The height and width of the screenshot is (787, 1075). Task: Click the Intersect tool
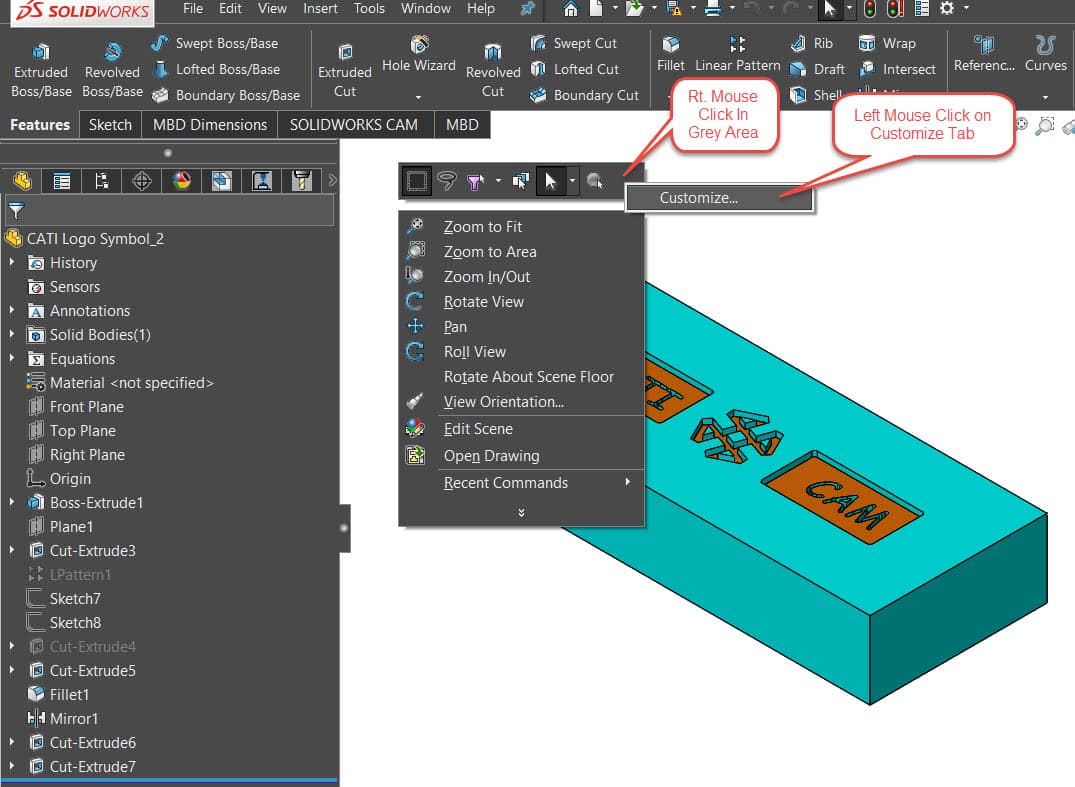[897, 69]
